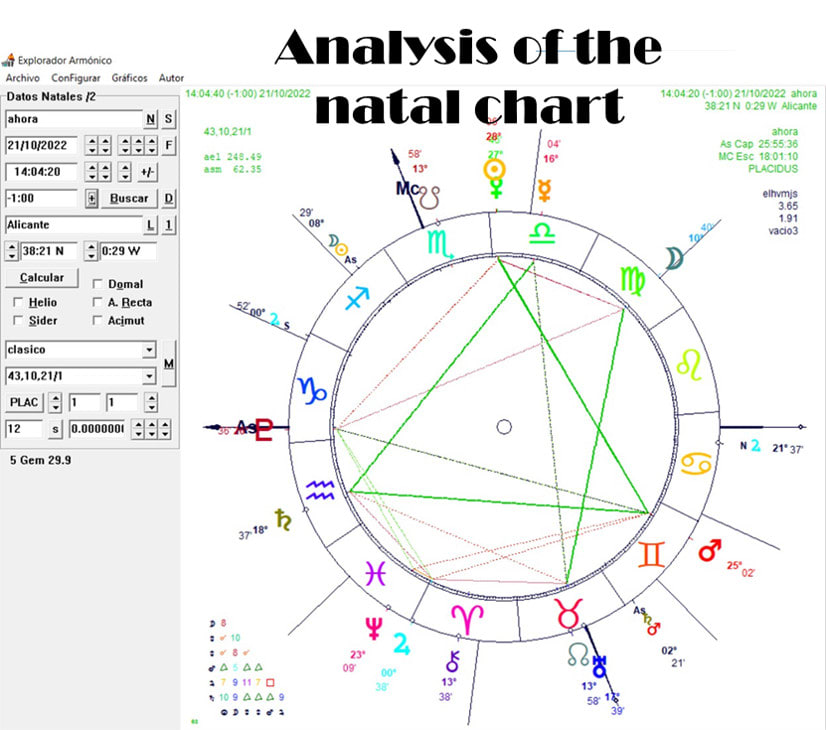Select the Saturn glyph on the left side

pyautogui.click(x=282, y=519)
